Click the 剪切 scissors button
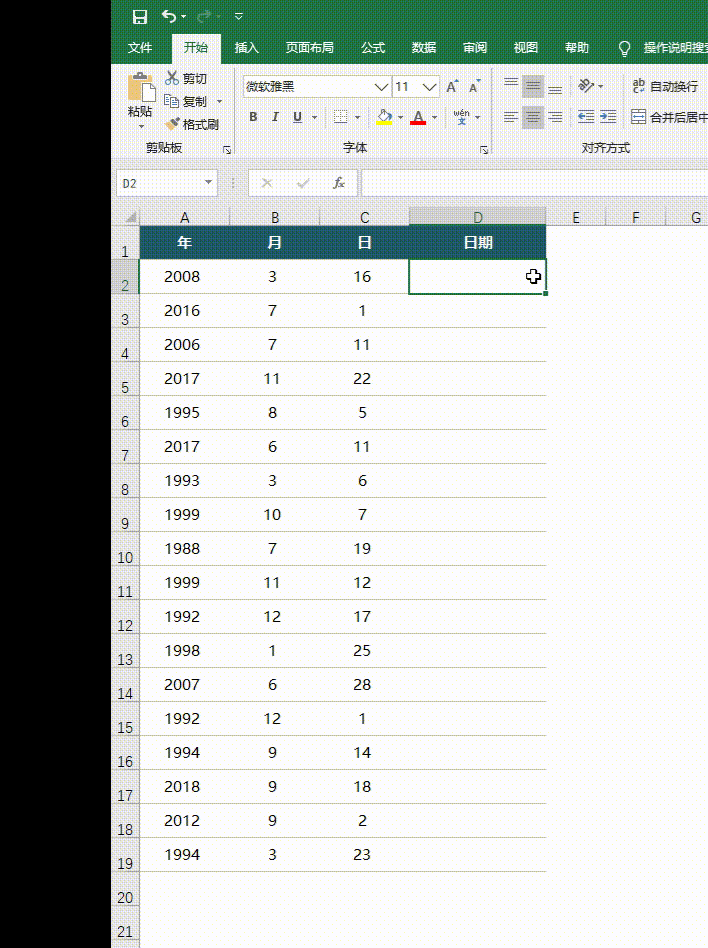The width and height of the screenshot is (708, 948). 186,79
